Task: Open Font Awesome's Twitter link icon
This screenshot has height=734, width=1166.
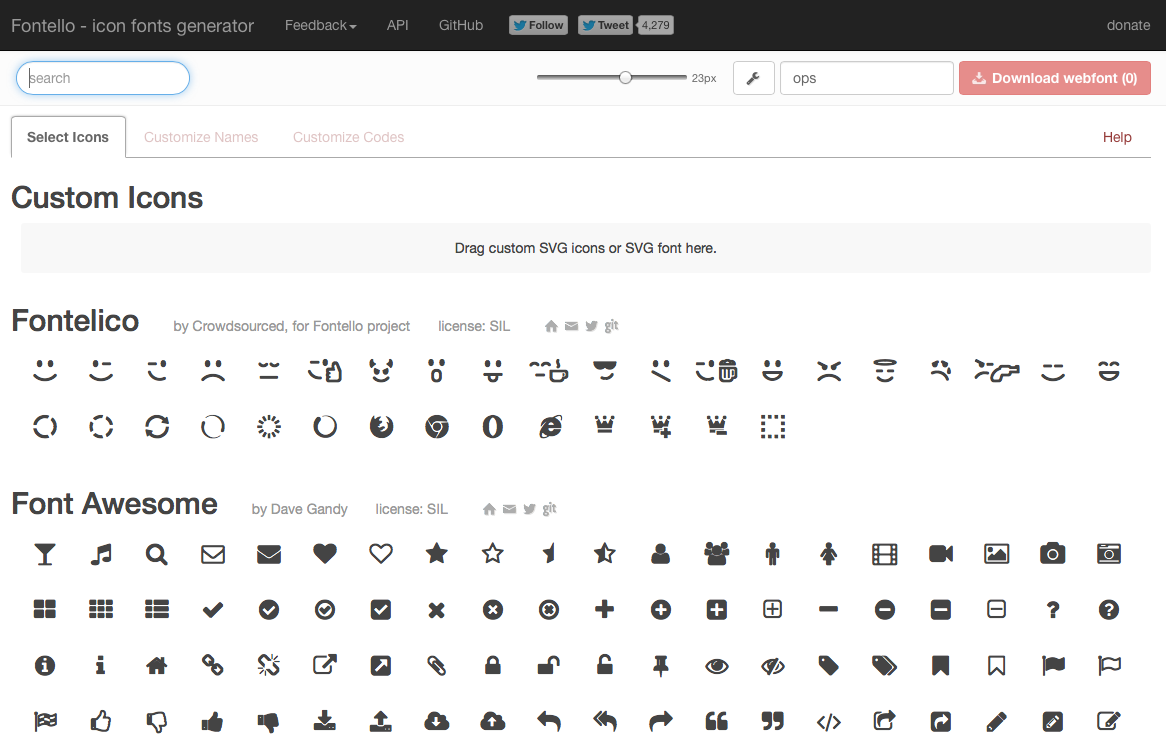Action: (529, 509)
